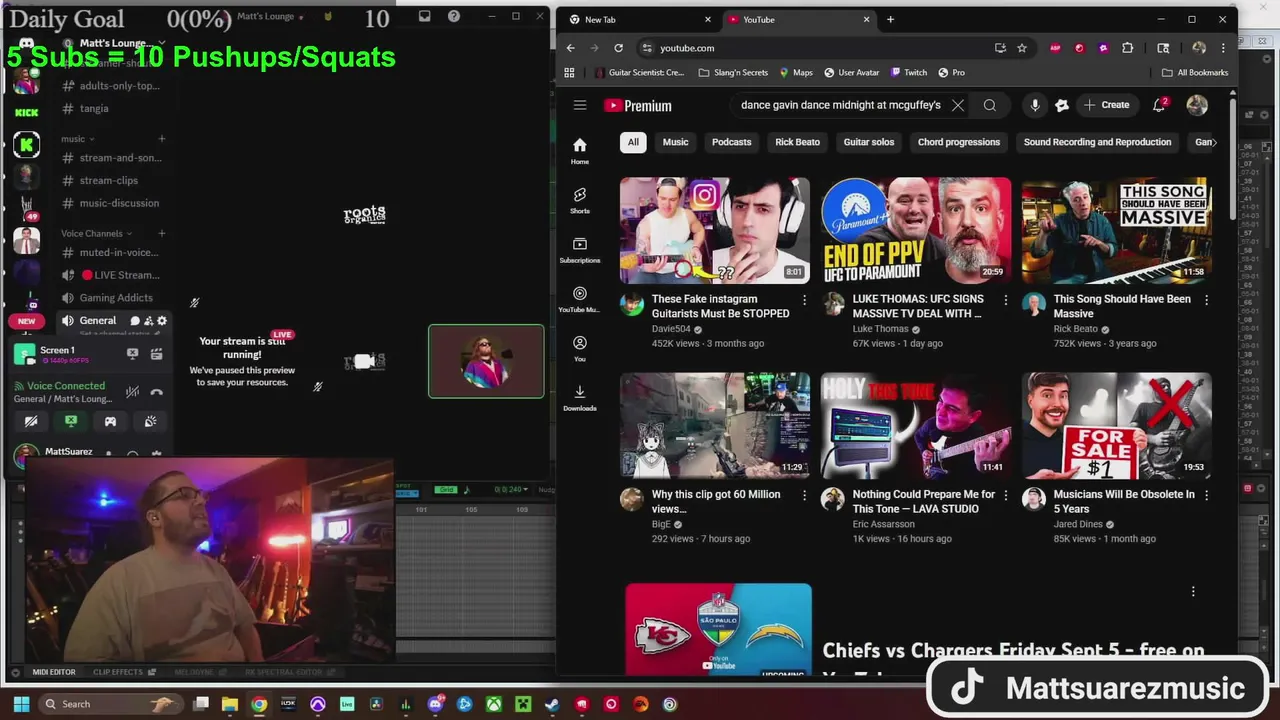Image resolution: width=1280 pixels, height=720 pixels.
Task: Open Subscriptions in YouTube sidebar
Action: (579, 250)
